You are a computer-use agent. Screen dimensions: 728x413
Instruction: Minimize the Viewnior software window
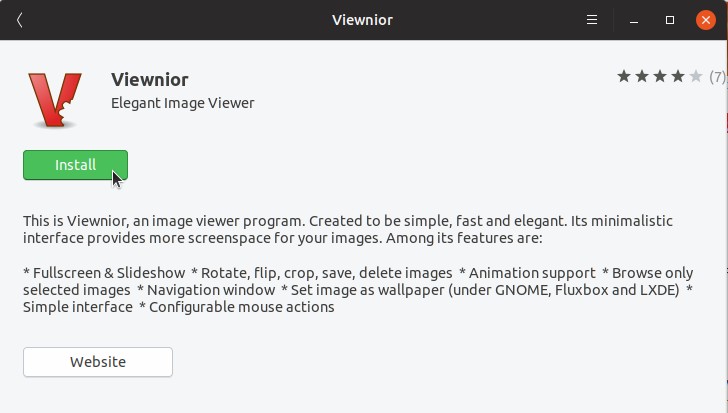634,20
